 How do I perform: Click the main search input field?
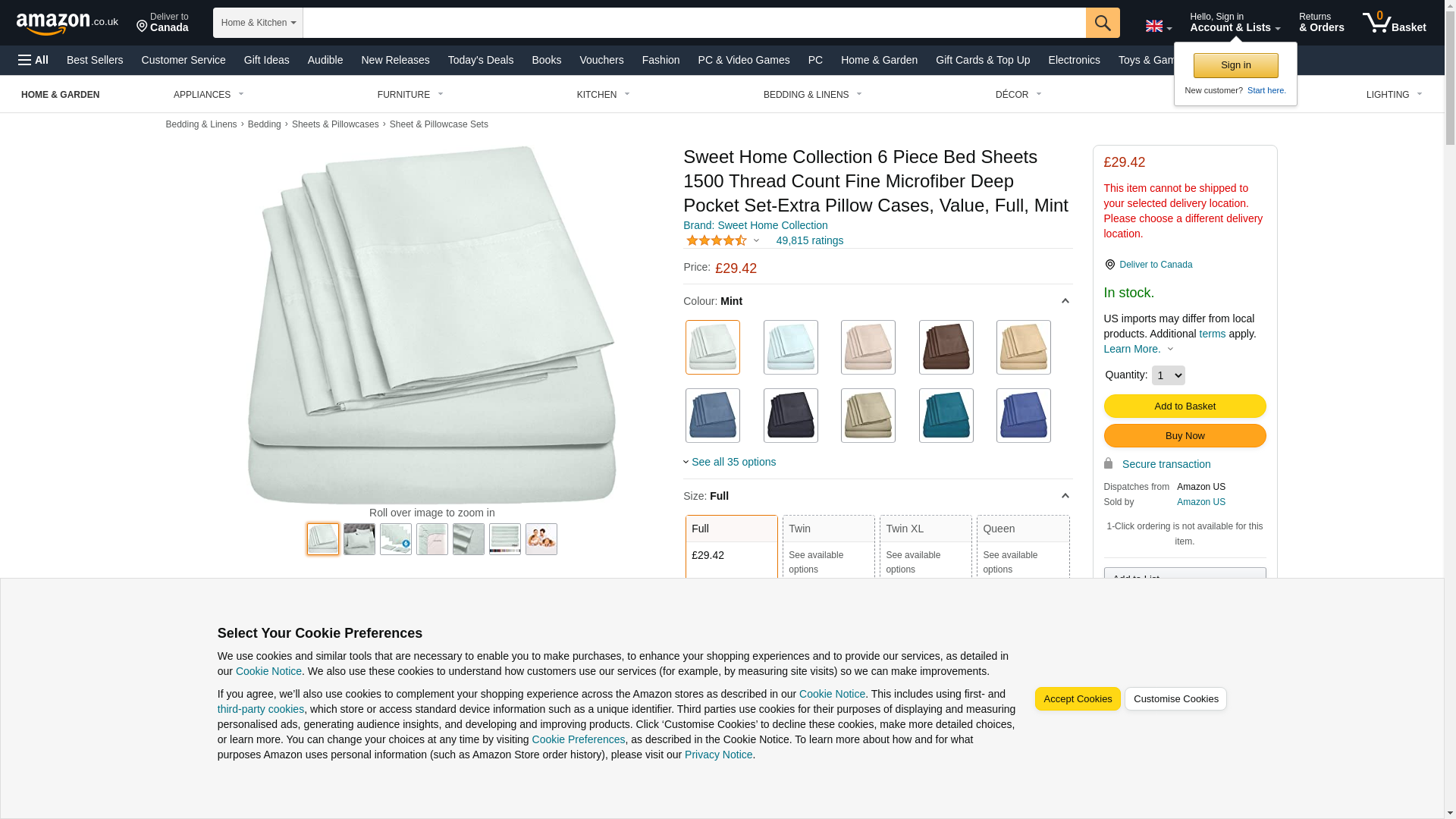coord(693,23)
